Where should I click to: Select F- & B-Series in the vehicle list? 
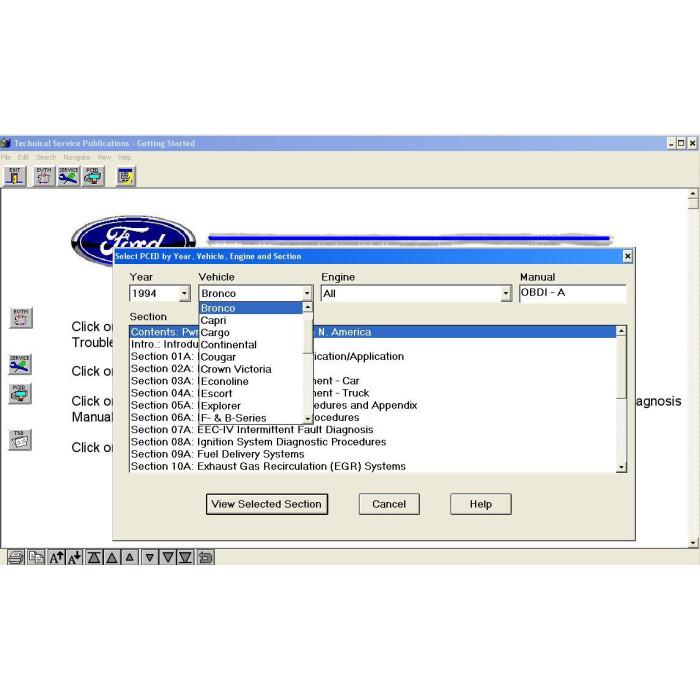click(x=251, y=418)
